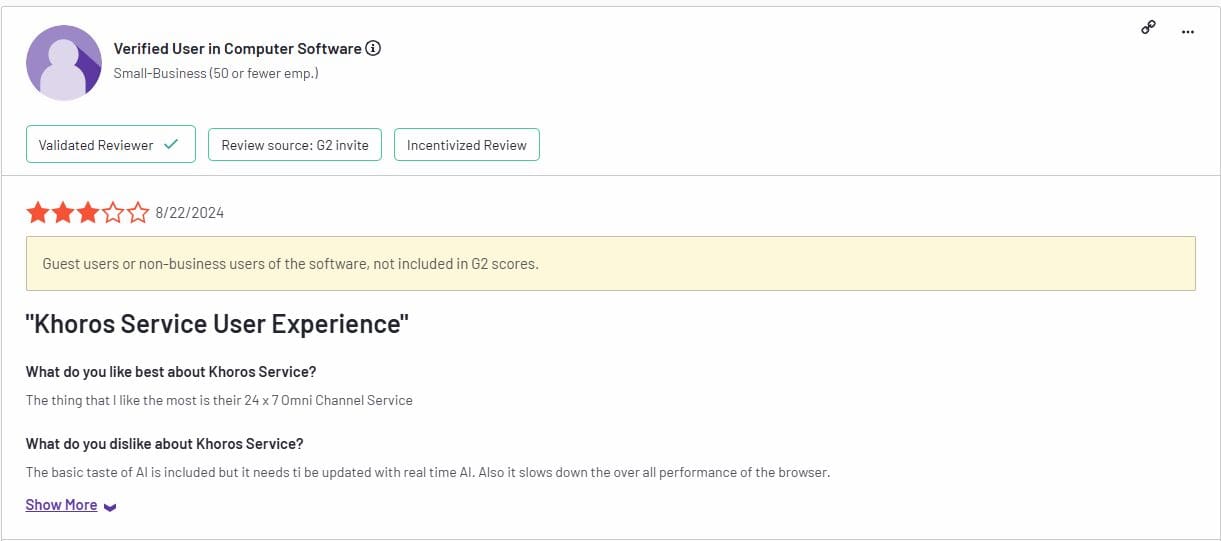Select the Incentivized Review badge

click(x=467, y=145)
